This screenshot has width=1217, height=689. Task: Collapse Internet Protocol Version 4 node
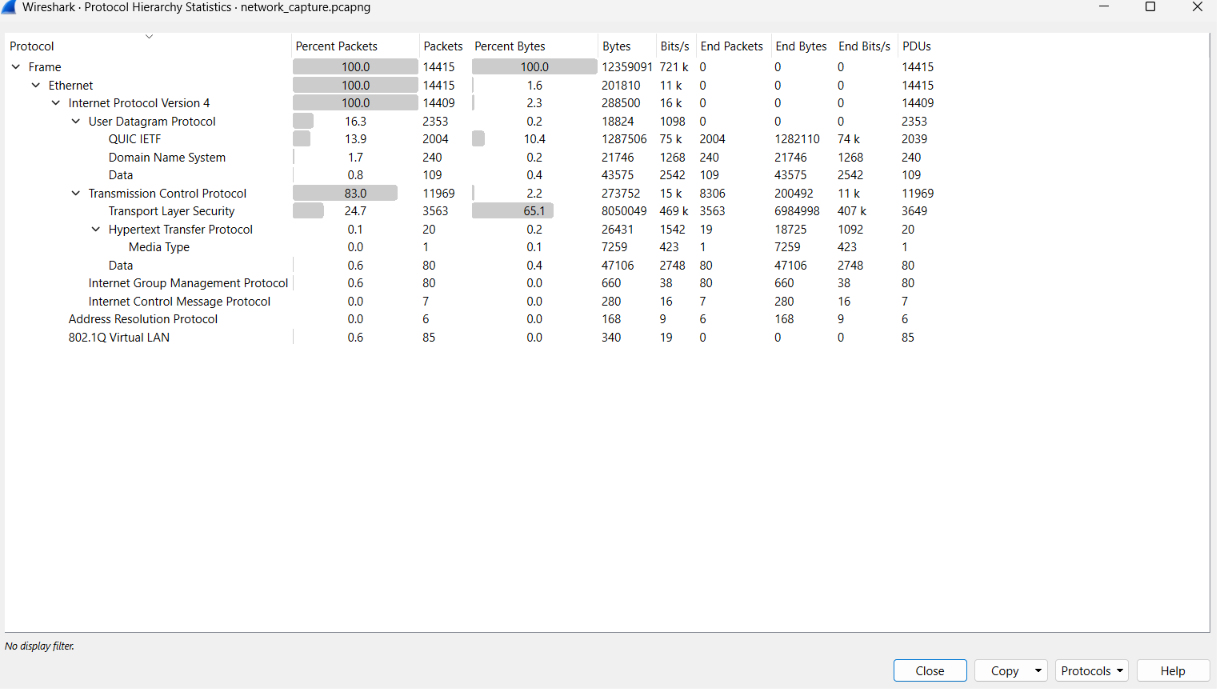tap(56, 103)
